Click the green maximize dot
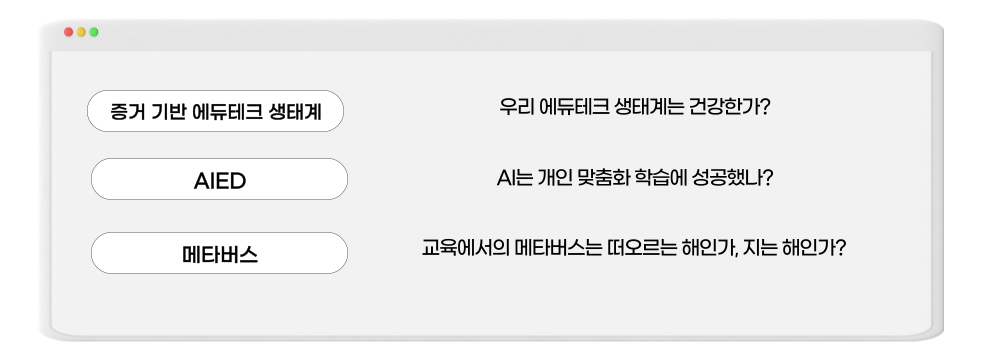Viewport: 1000px width, 360px height. [x=94, y=32]
